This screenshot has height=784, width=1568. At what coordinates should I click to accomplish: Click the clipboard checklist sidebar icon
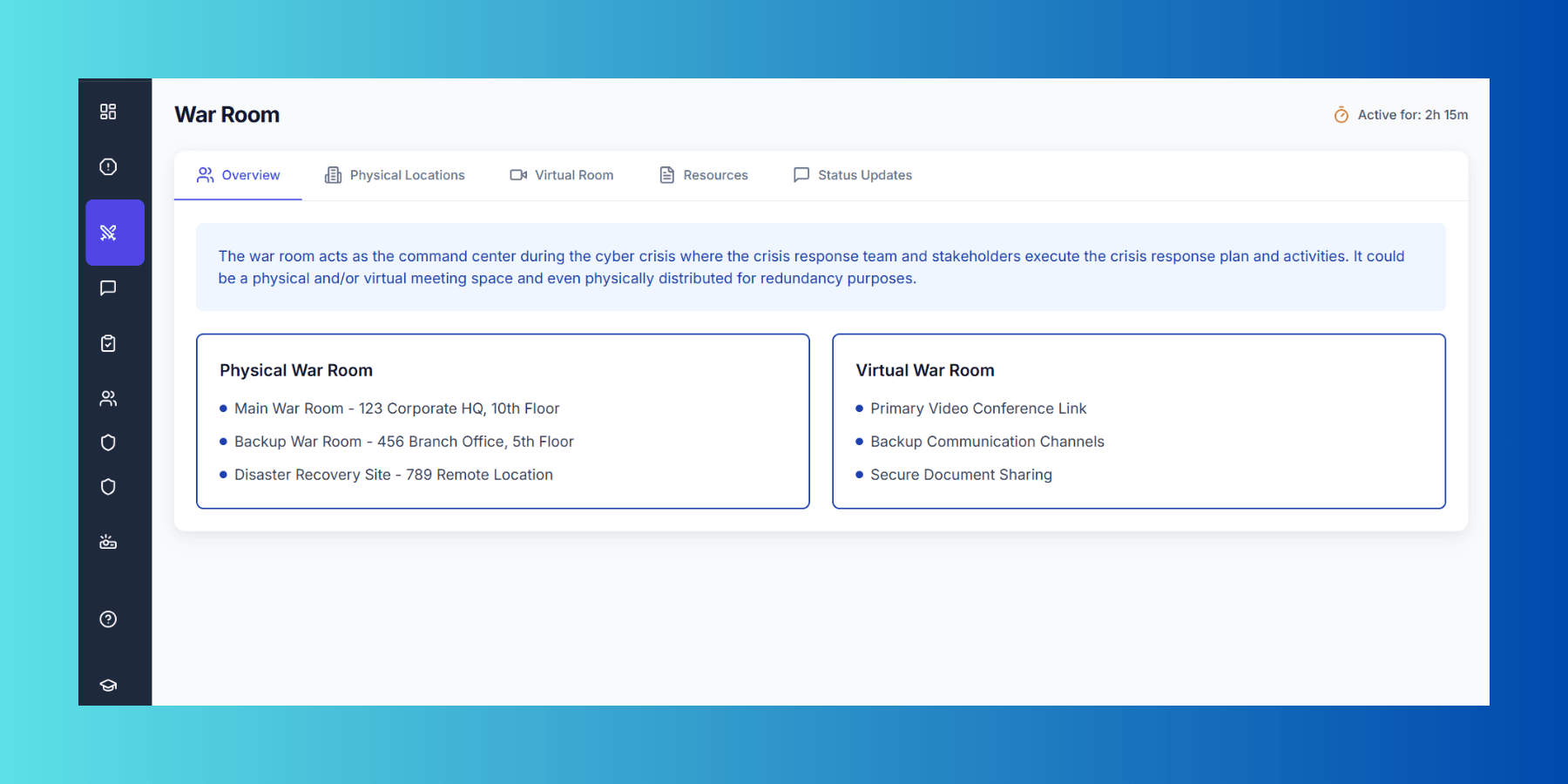tap(108, 343)
